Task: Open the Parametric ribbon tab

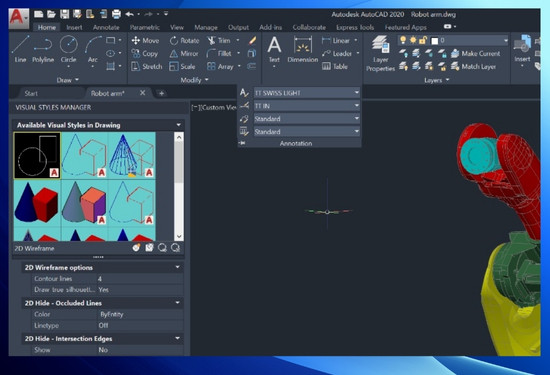Action: (145, 27)
